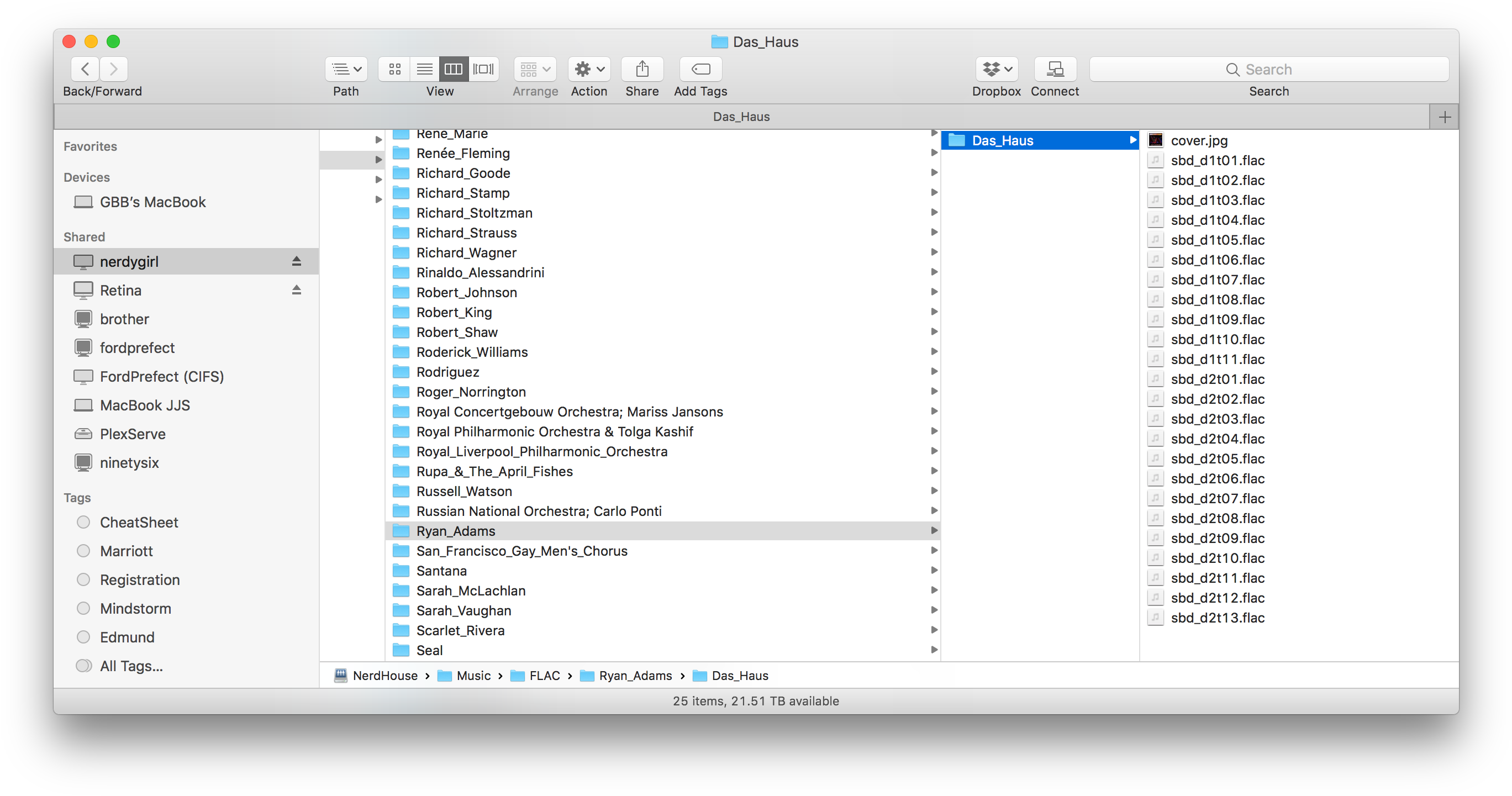The image size is (1512, 796).
Task: Open the Dropbox toolbar menu
Action: [x=997, y=69]
